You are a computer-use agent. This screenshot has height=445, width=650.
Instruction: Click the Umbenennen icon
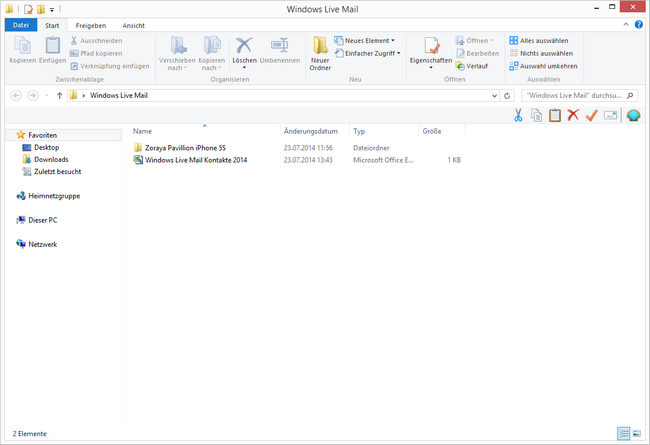click(280, 45)
